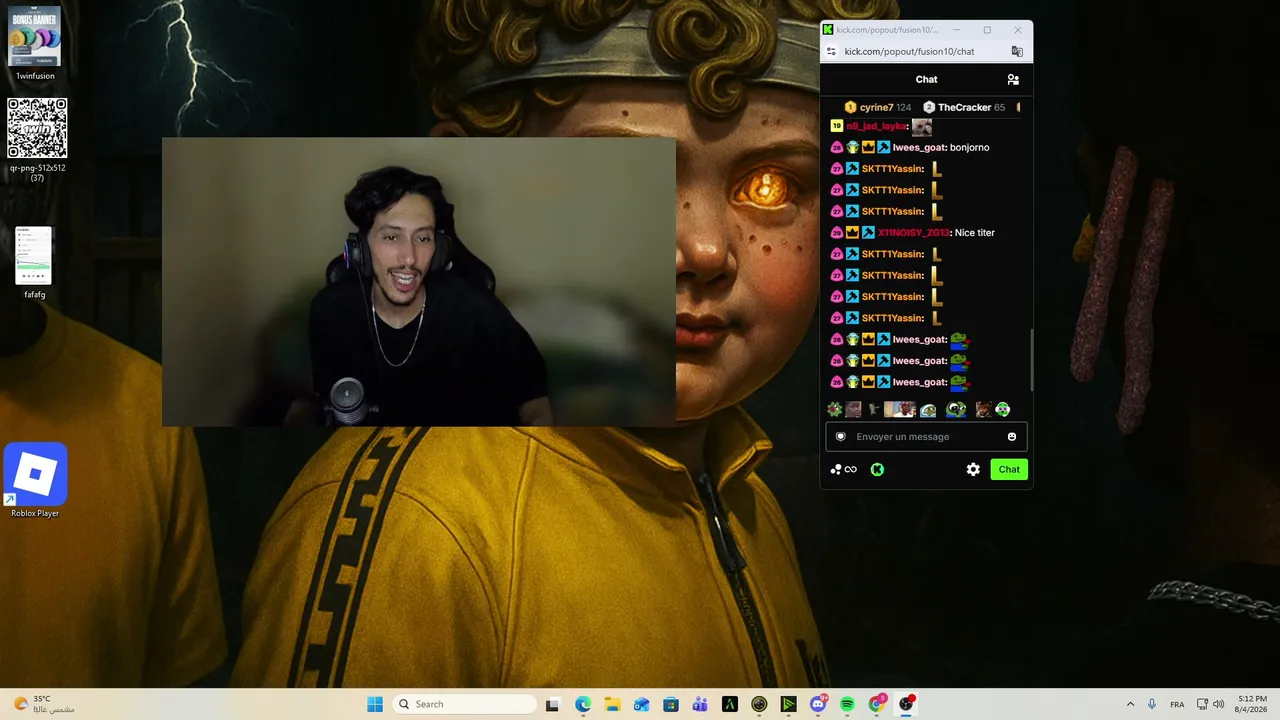Screen dimensions: 1280x720
Task: Open Microsoft Store from the taskbar
Action: pos(671,704)
